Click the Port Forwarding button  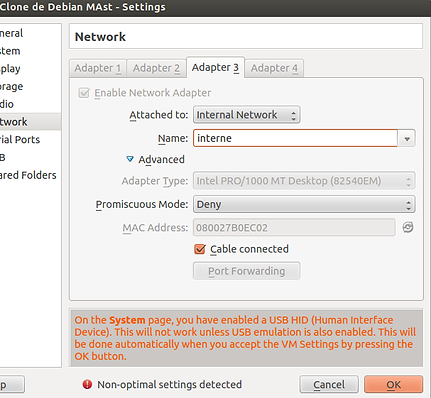(247, 271)
